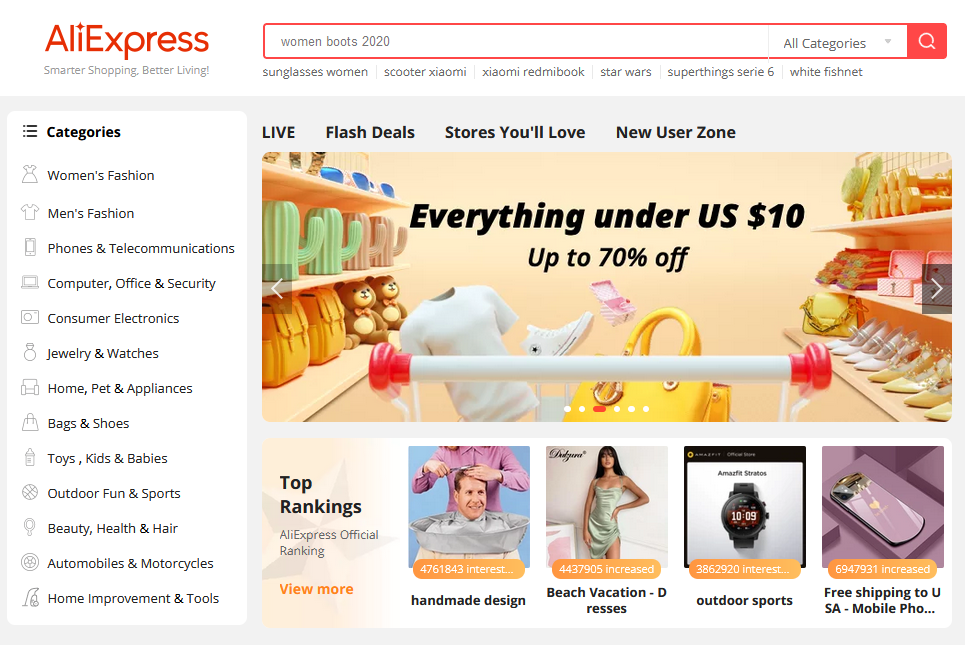This screenshot has height=645, width=965.
Task: Search suggestion link scooter xiaomi
Action: [x=425, y=72]
